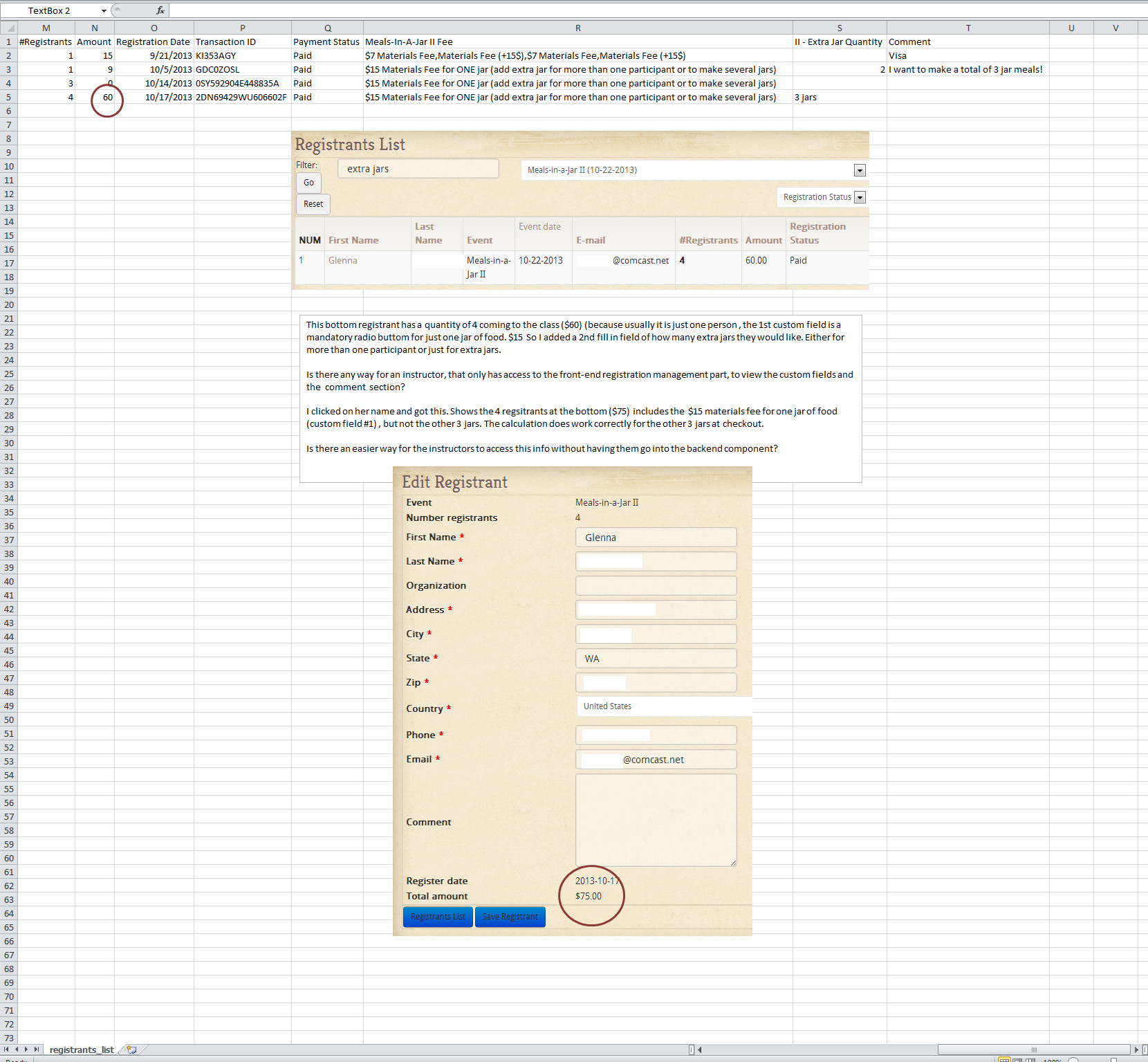This screenshot has width=1148, height=1062.
Task: Click horizontal scrollbar right arrow
Action: click(1135, 1050)
